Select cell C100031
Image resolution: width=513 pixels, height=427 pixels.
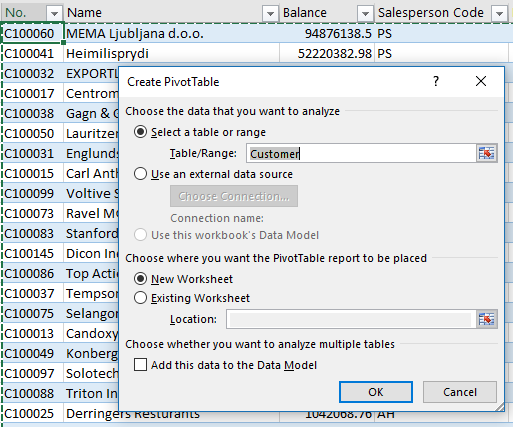pyautogui.click(x=33, y=153)
